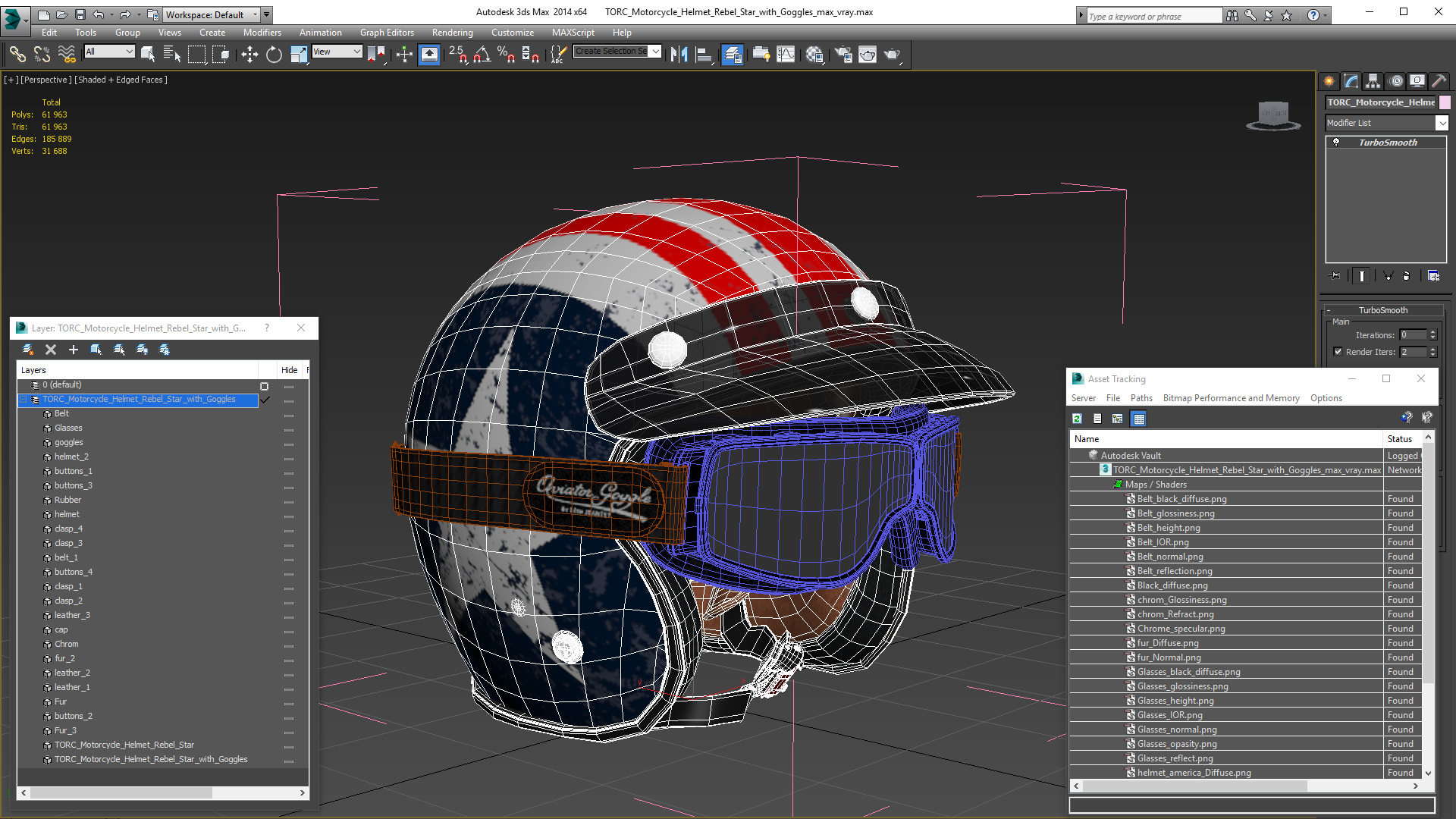Select Belt_normal.png in Asset Tracking
Image resolution: width=1456 pixels, height=819 pixels.
pyautogui.click(x=1170, y=557)
